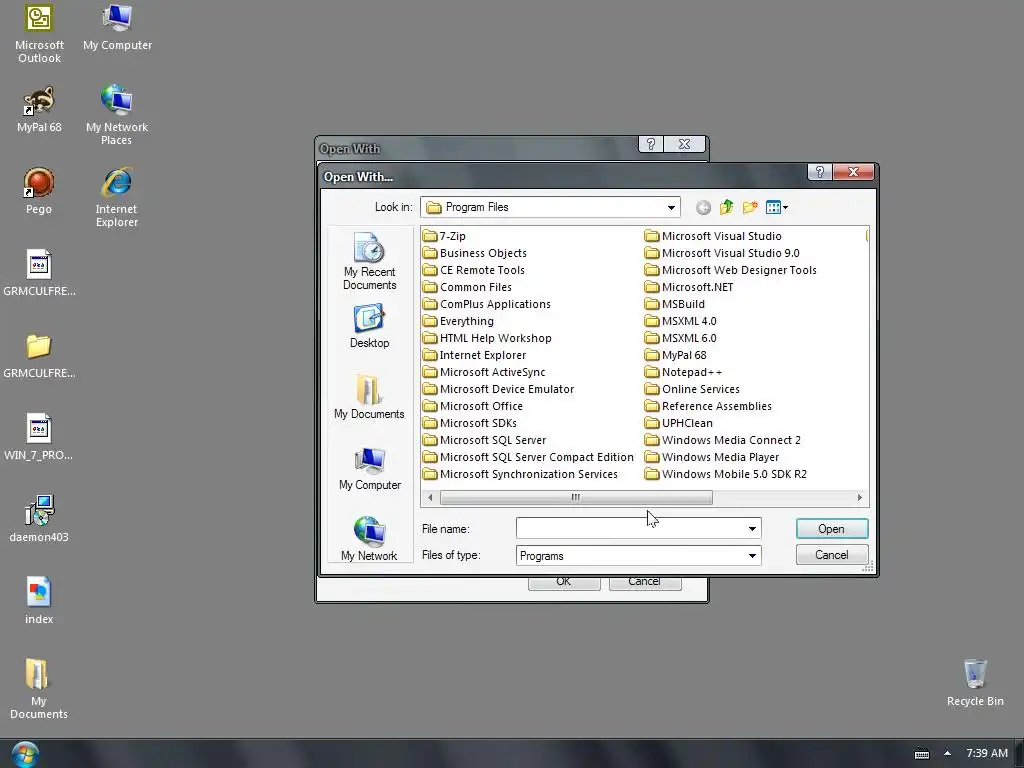Select Internet Explorer desktop icon
This screenshot has width=1024, height=768.
pos(117,197)
